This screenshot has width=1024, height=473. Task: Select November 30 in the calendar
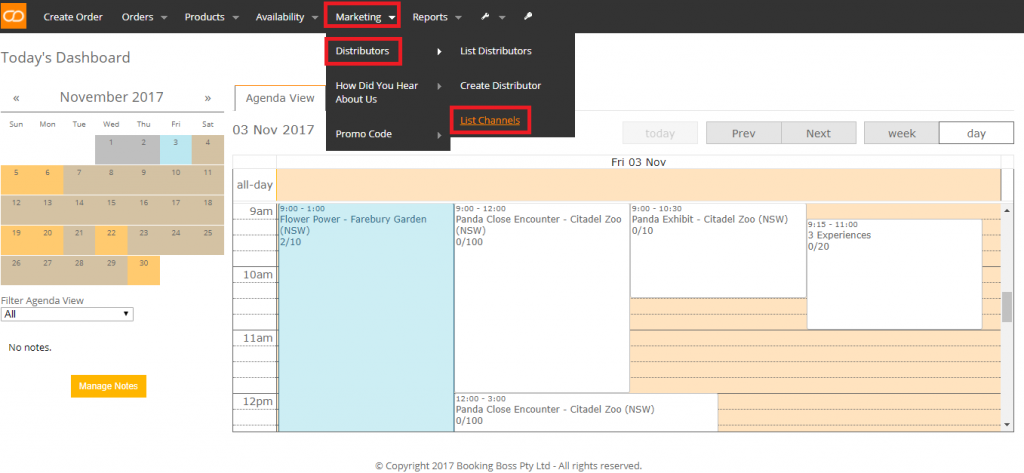144,270
